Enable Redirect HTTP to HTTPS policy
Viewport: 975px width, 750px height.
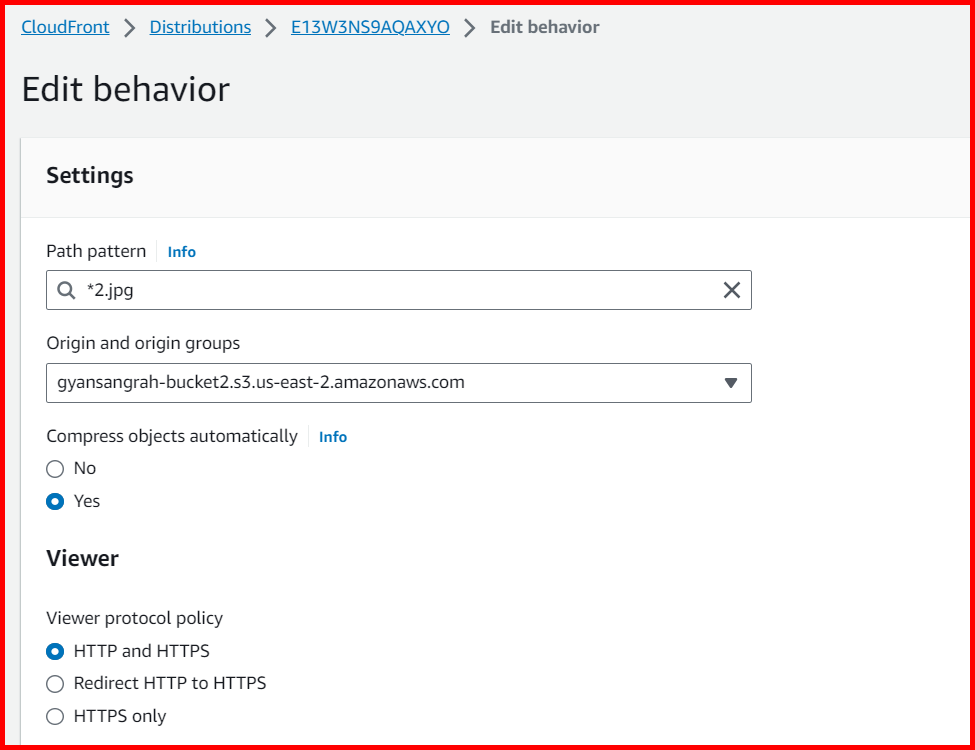coord(55,683)
